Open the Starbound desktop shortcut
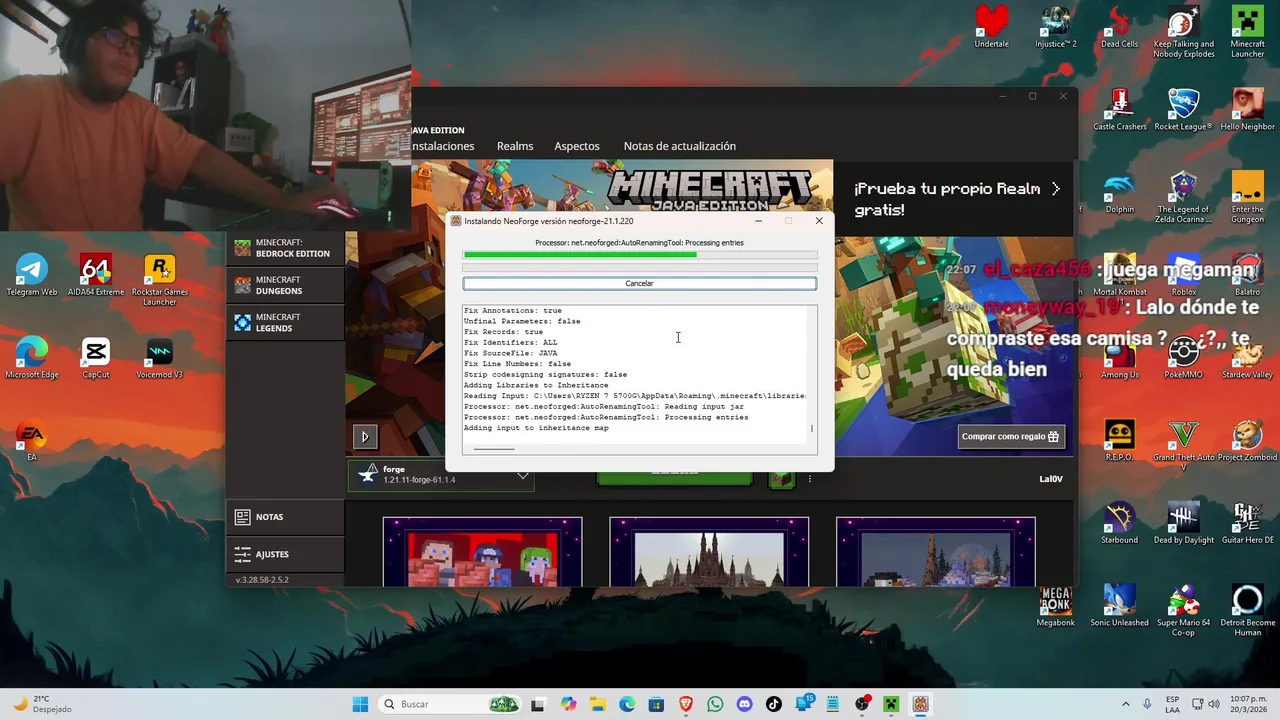Image resolution: width=1280 pixels, height=720 pixels. (x=1119, y=524)
